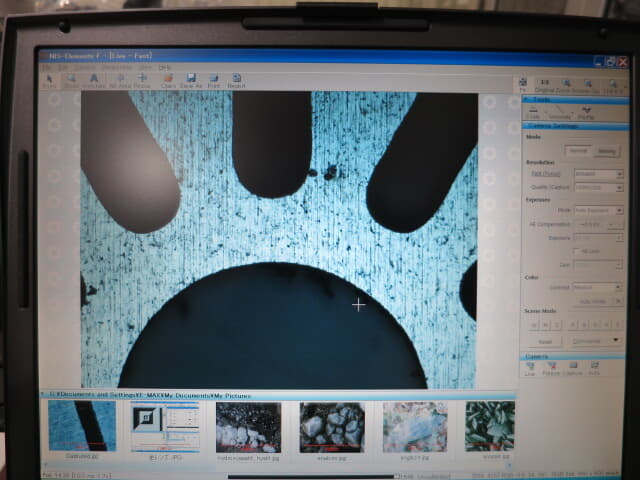Image resolution: width=640 pixels, height=480 pixels.
Task: Select the first Scene Mode button
Action: tap(534, 325)
